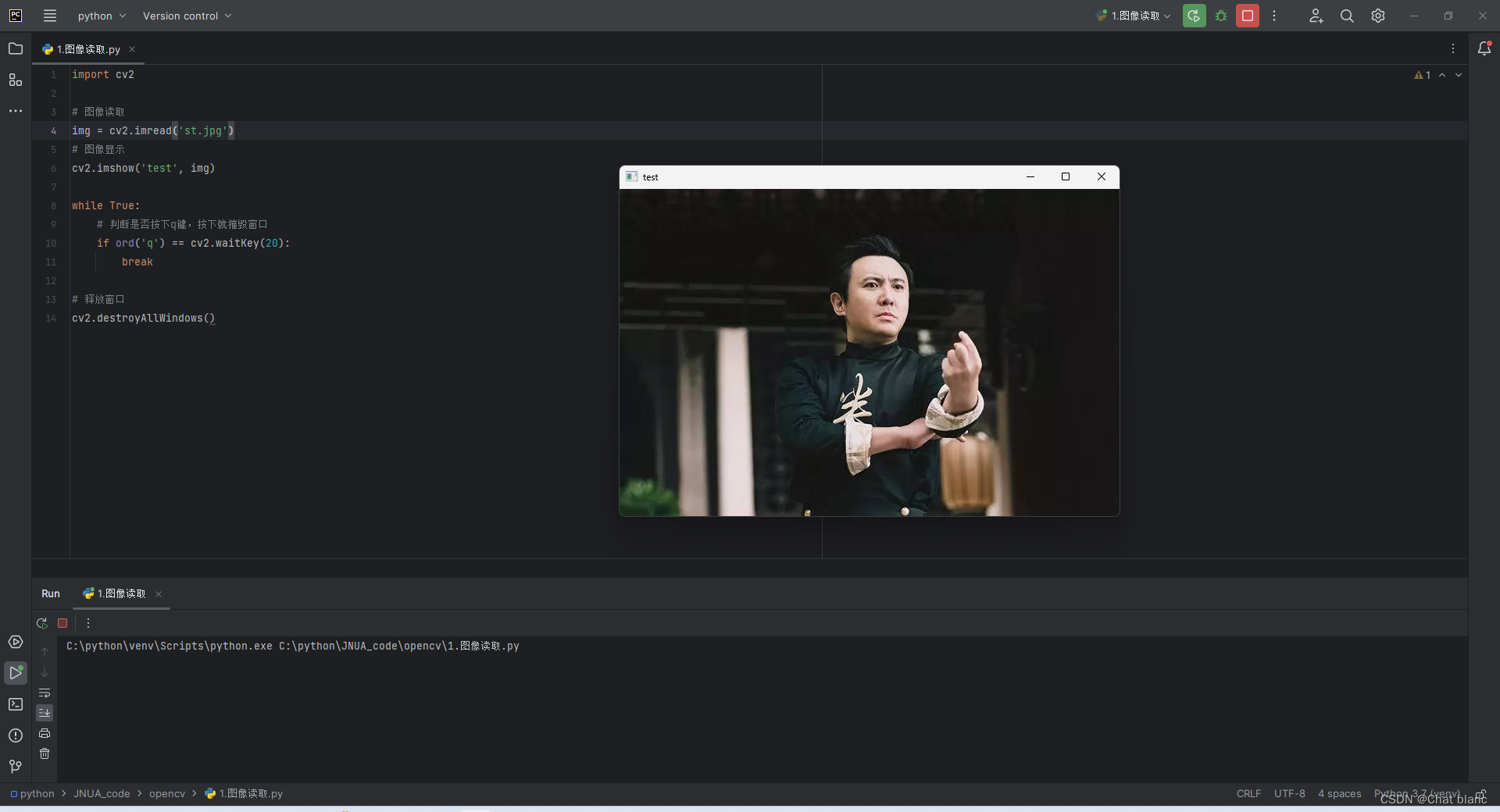Image resolution: width=1500 pixels, height=812 pixels.
Task: Click the Debug bug icon
Action: [x=1221, y=16]
